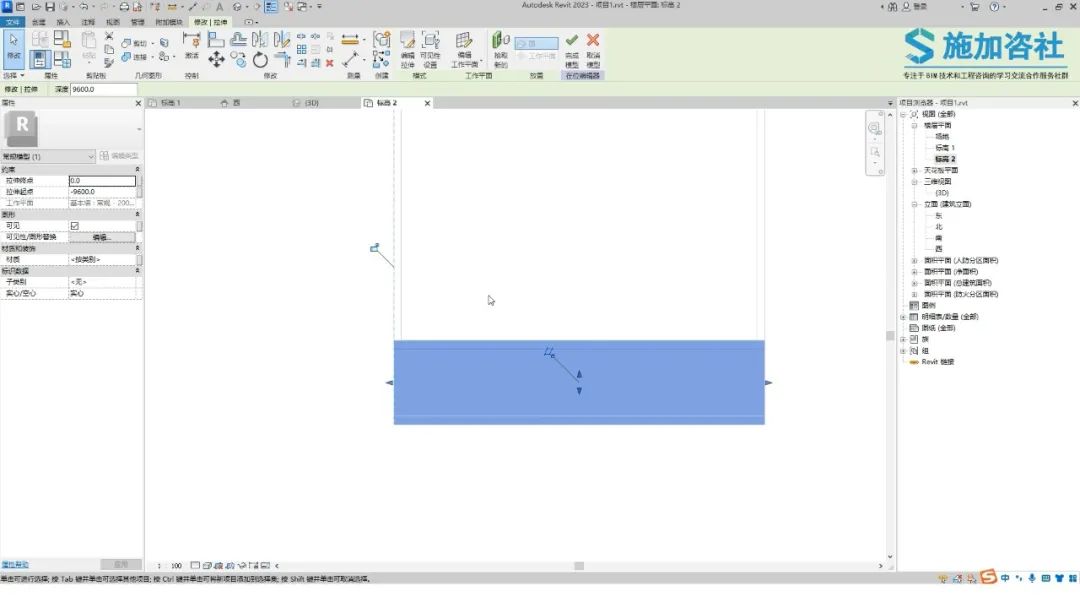Select 标高 2 in project browser

coord(945,159)
